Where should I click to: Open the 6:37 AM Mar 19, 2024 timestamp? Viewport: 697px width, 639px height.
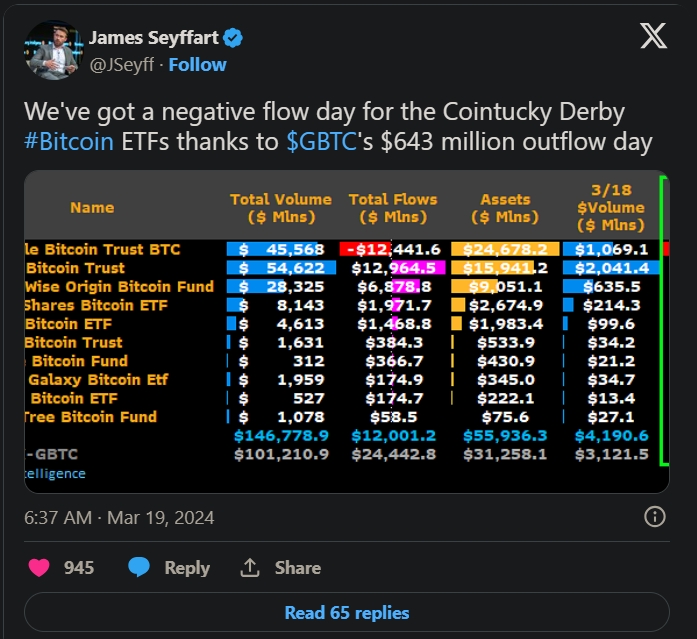tap(119, 518)
